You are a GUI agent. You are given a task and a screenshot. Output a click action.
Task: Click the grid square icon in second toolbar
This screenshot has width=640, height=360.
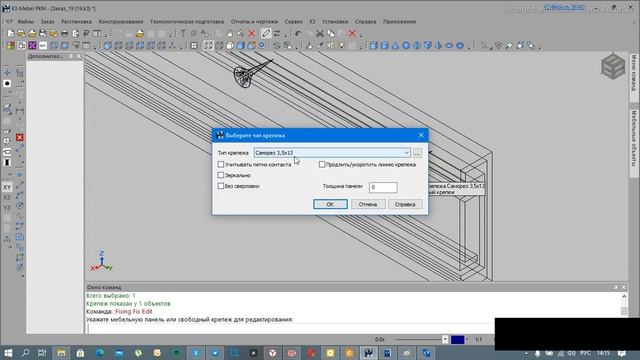194,45
